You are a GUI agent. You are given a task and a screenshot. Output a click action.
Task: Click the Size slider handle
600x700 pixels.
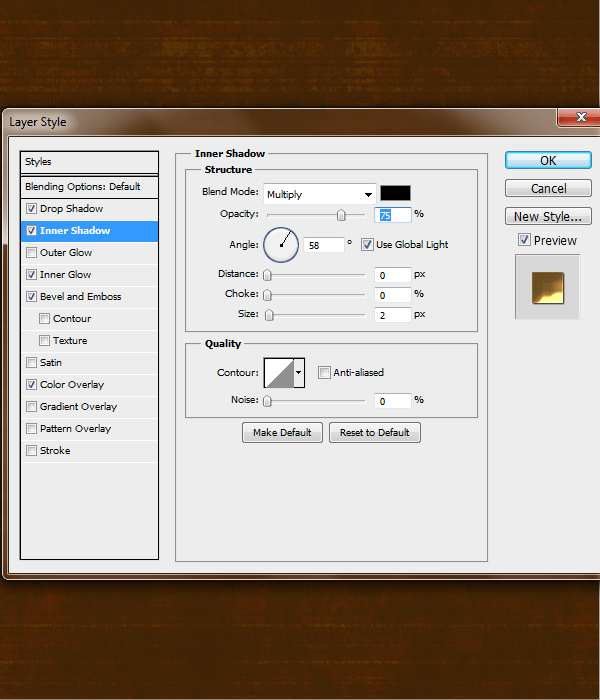[269, 315]
